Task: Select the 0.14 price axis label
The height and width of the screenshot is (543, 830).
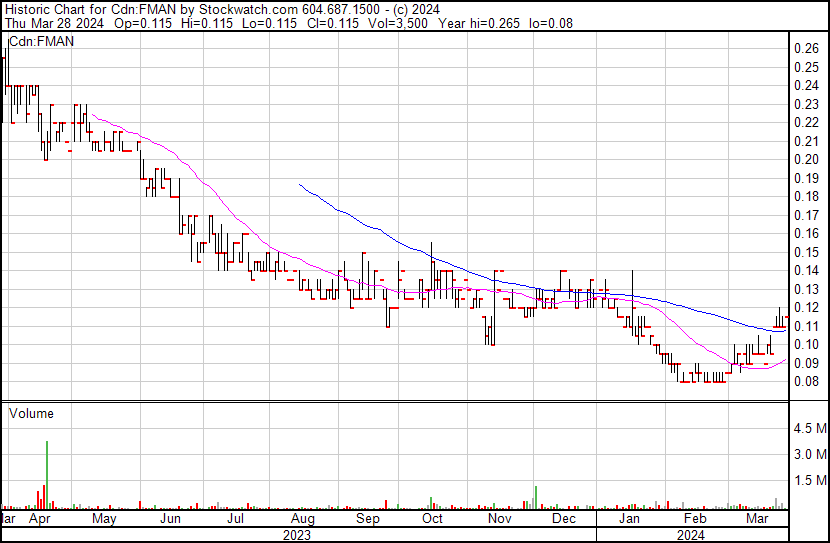Action: coord(806,270)
